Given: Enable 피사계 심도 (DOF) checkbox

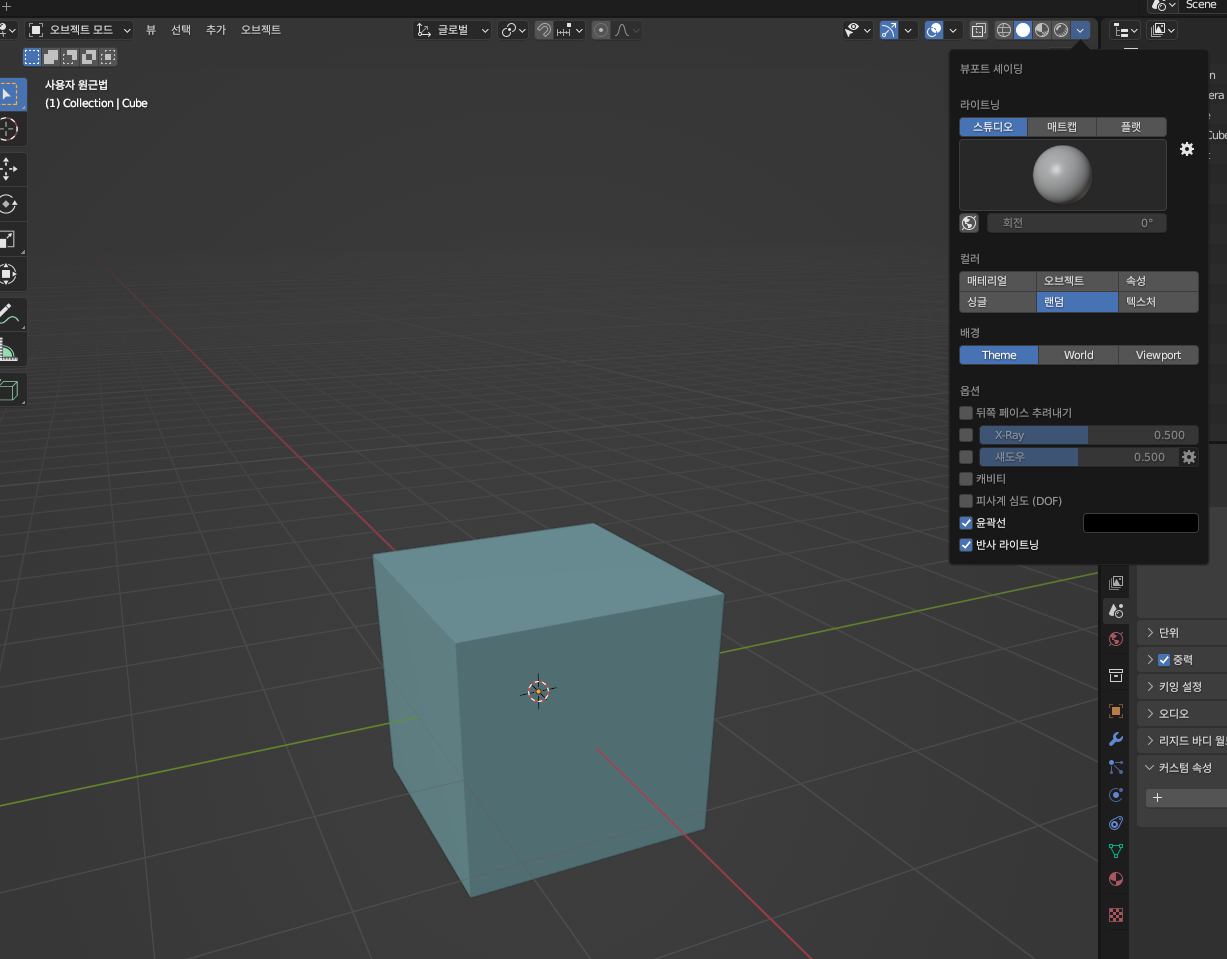Looking at the screenshot, I should [966, 501].
